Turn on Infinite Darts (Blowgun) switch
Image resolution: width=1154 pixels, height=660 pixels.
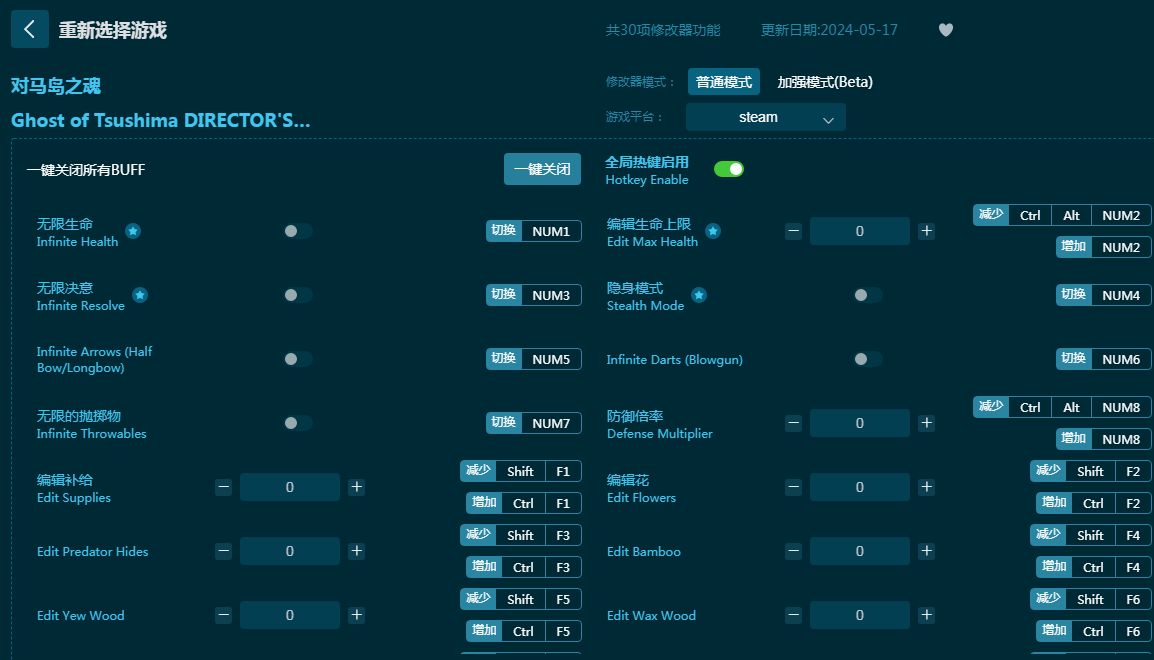(868, 359)
